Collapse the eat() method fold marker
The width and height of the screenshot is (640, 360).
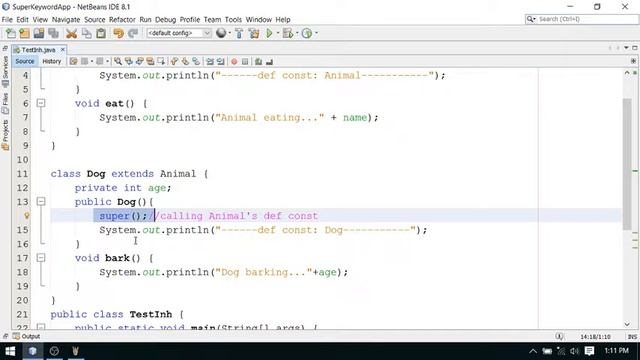pos(41,103)
